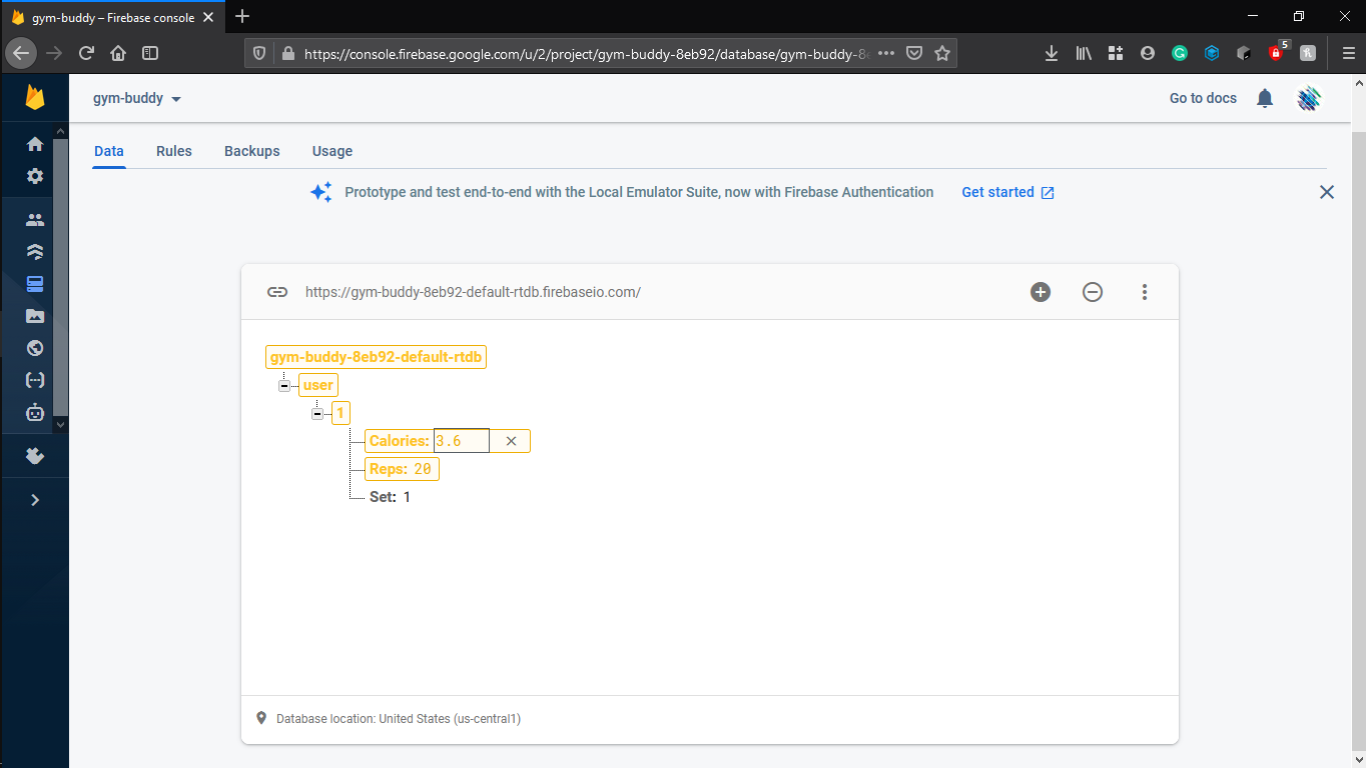Bookmark this page star icon
Screen dimensions: 1366x768
pyautogui.click(x=942, y=53)
